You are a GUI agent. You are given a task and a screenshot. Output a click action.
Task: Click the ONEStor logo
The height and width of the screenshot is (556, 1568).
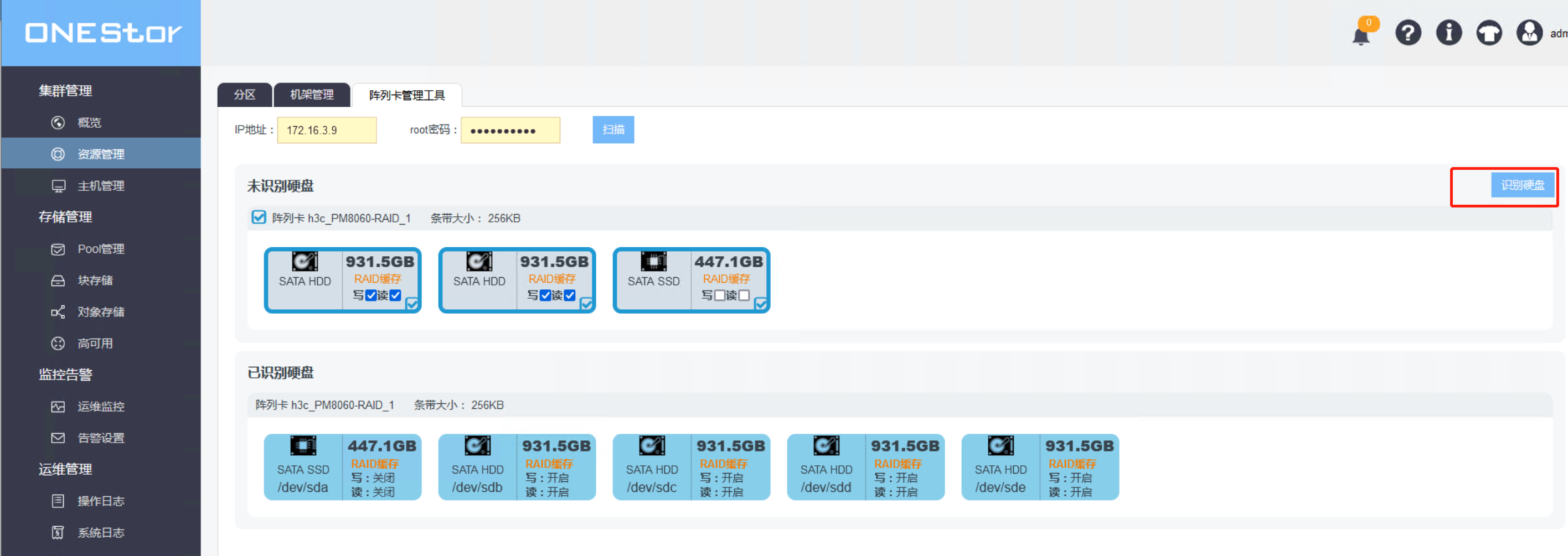pyautogui.click(x=103, y=33)
